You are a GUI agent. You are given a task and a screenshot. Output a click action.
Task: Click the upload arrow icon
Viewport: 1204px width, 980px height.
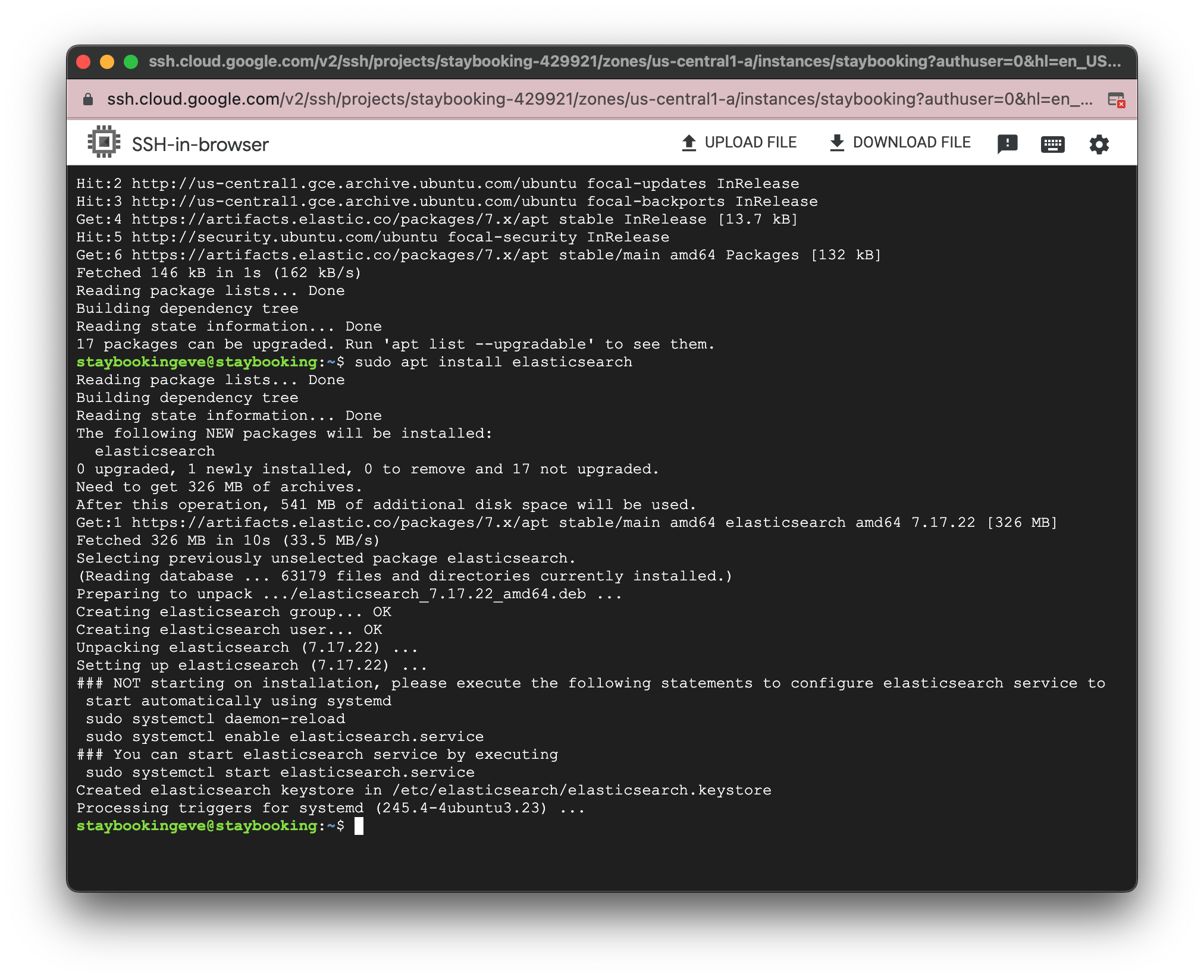pos(688,142)
